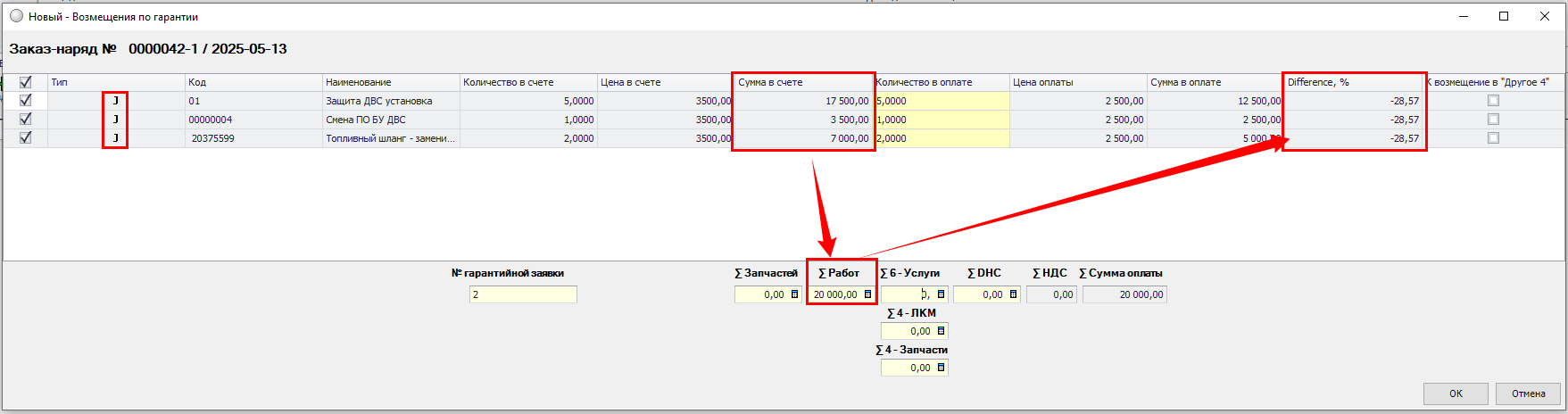Screen dimensions: 1568x414
Task: Open calculator icon in Σ DHC field
Action: pos(1013,294)
